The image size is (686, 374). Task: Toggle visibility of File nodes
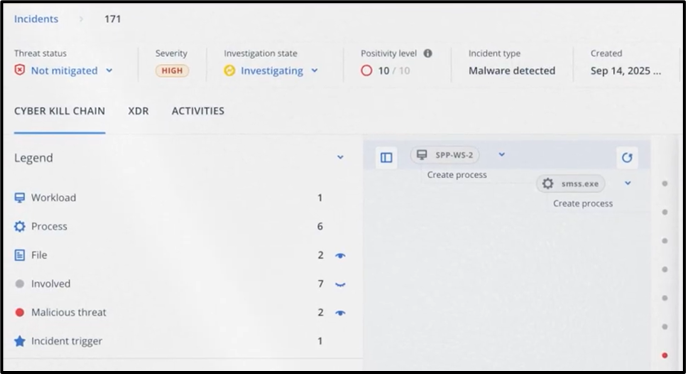(x=340, y=255)
